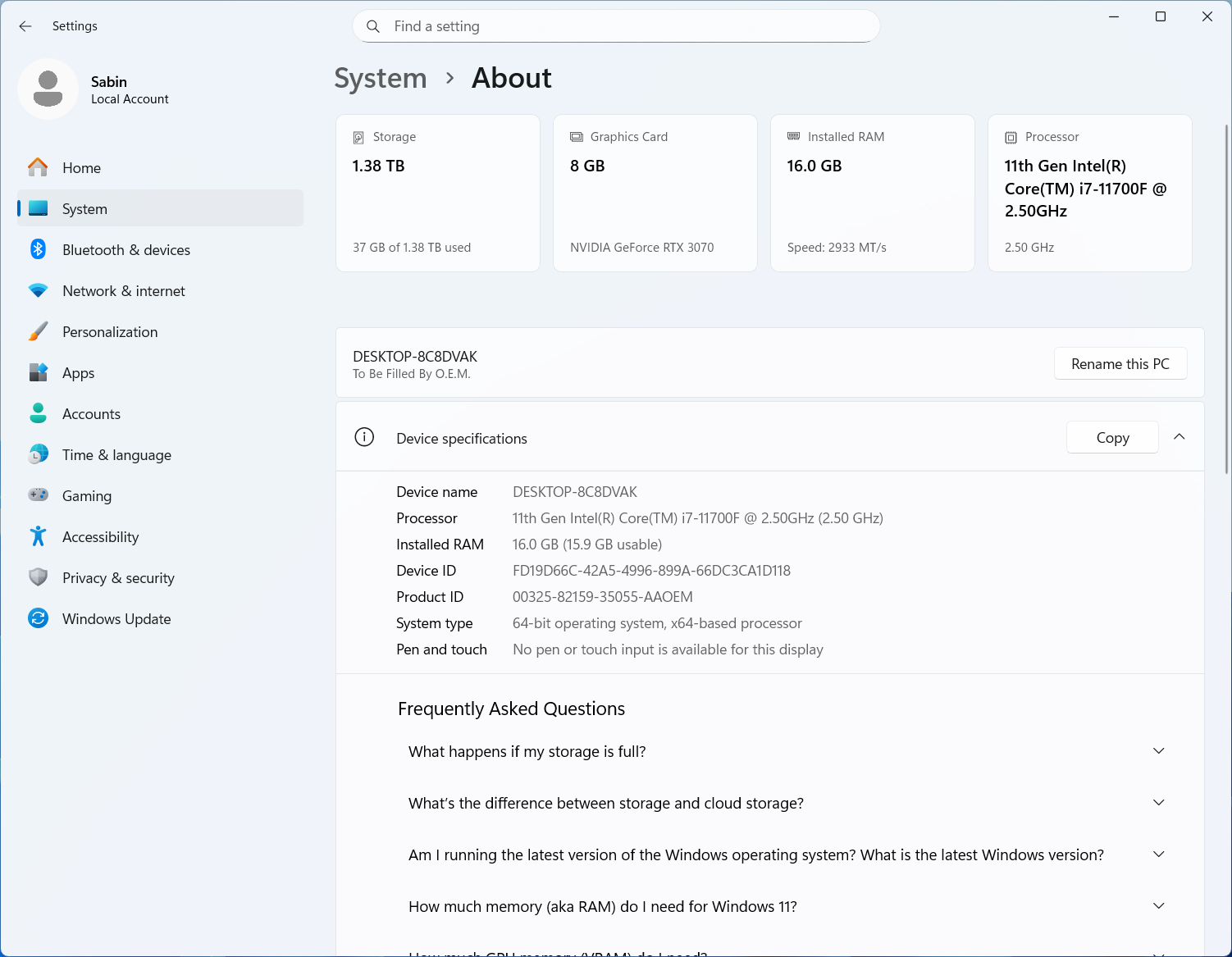Open Time & language settings
The image size is (1232, 957).
tap(116, 455)
